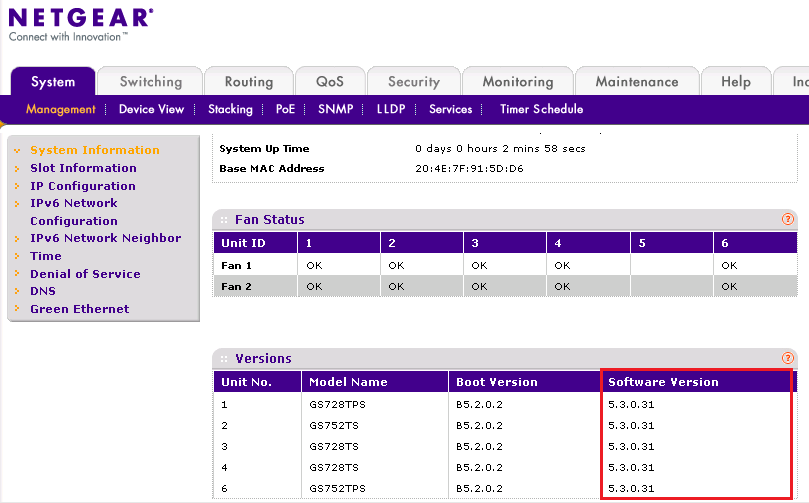Viewport: 809px width, 503px height.
Task: Open Denial of Service page
Action: [x=85, y=274]
